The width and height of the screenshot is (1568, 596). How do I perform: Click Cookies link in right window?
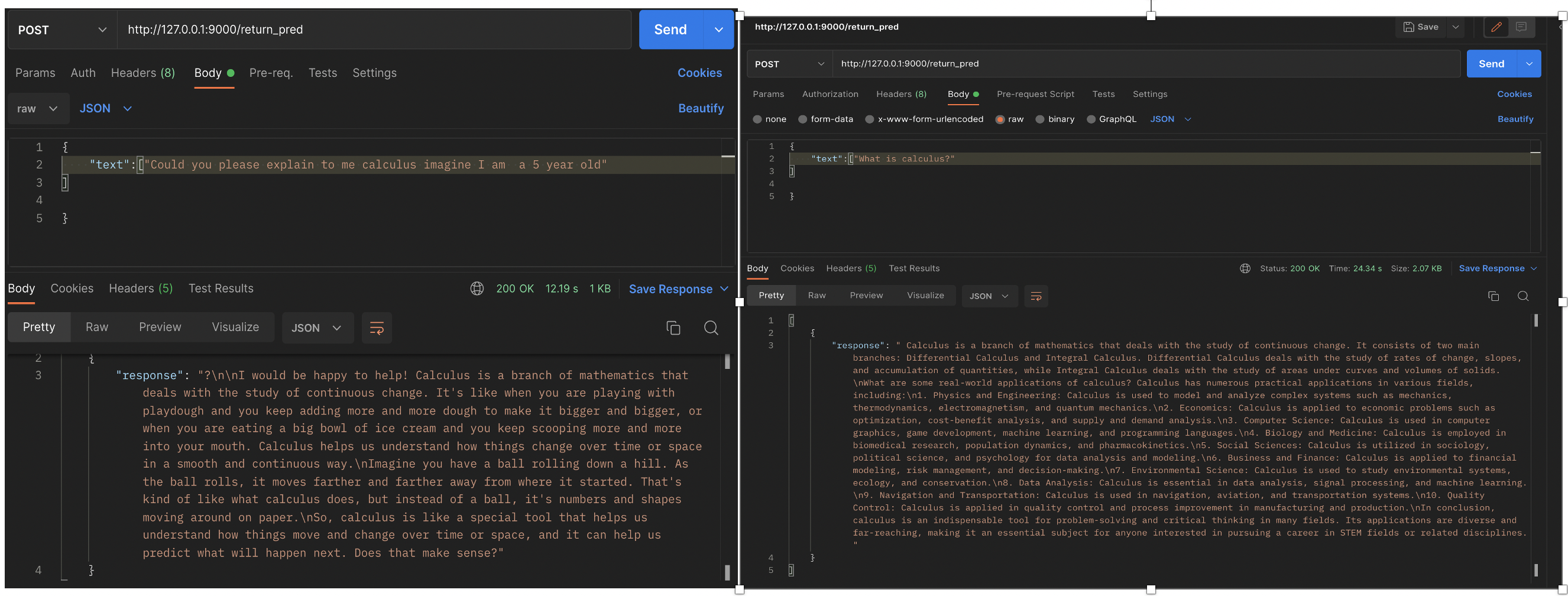coord(1514,94)
